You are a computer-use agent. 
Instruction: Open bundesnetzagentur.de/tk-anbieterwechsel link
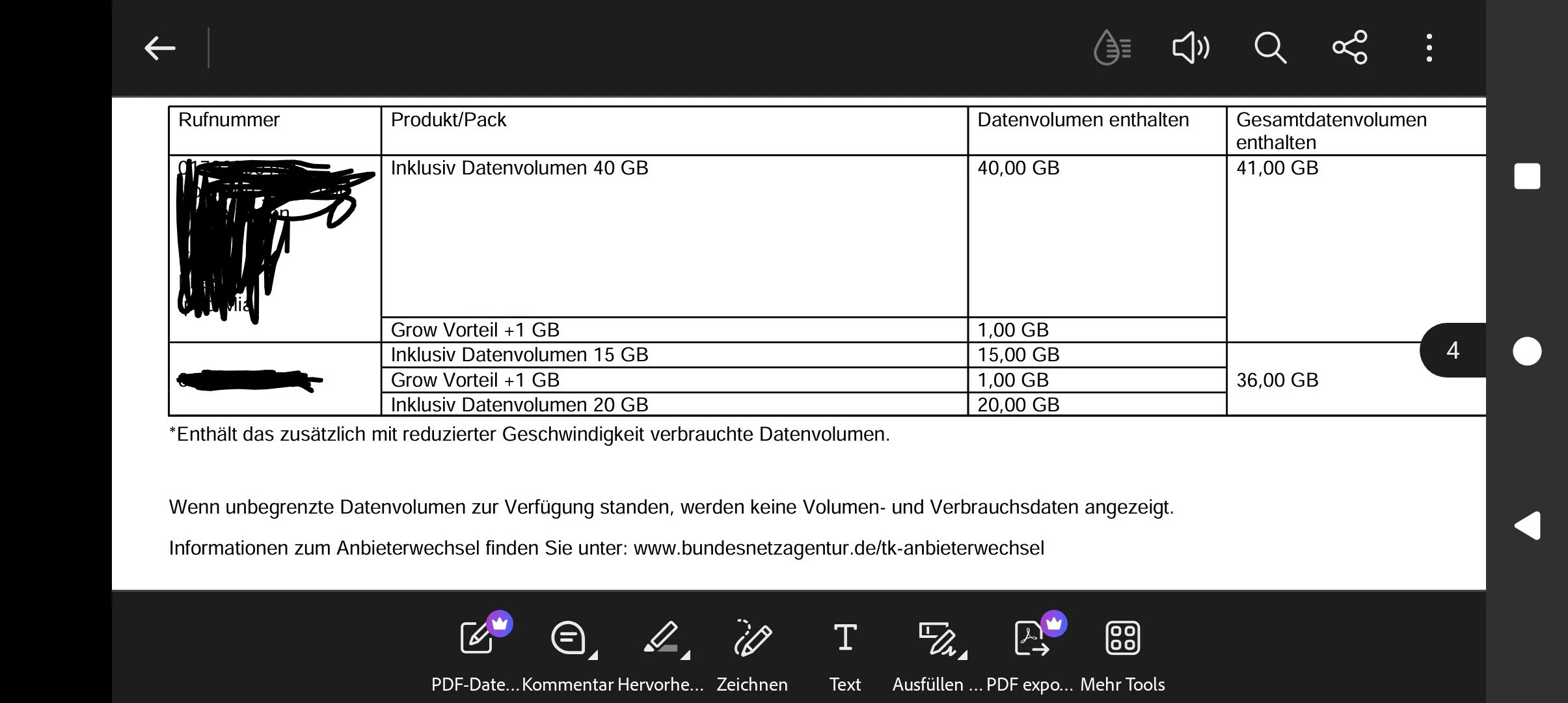click(x=839, y=548)
